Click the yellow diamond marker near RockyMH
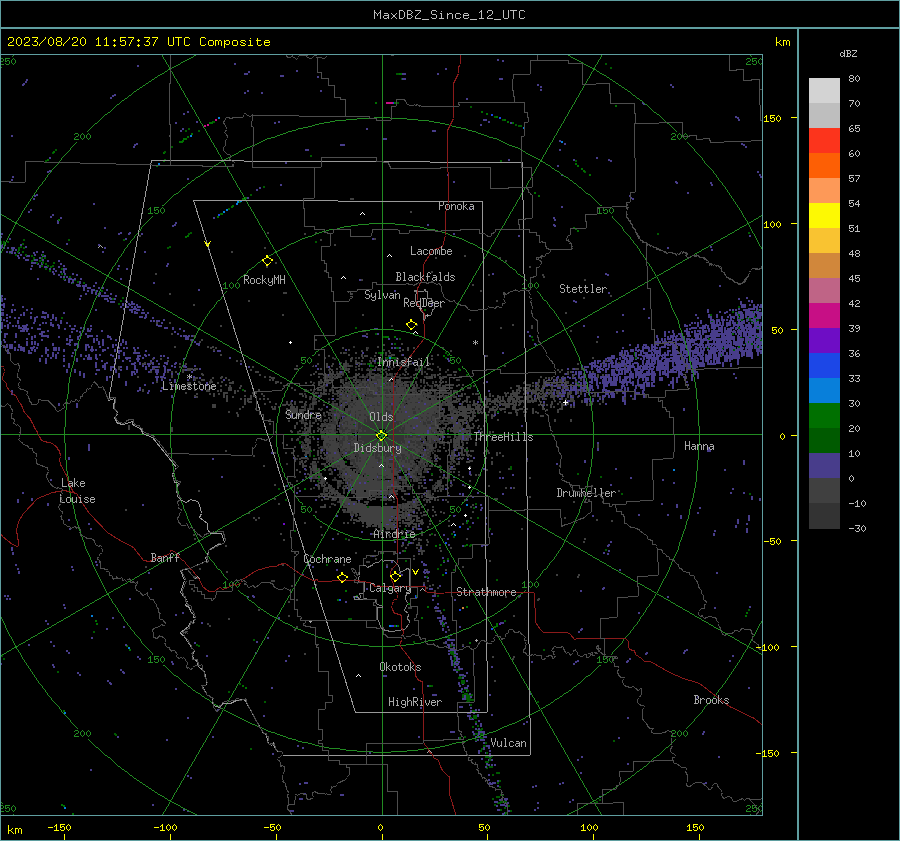This screenshot has width=900, height=841. tap(267, 261)
